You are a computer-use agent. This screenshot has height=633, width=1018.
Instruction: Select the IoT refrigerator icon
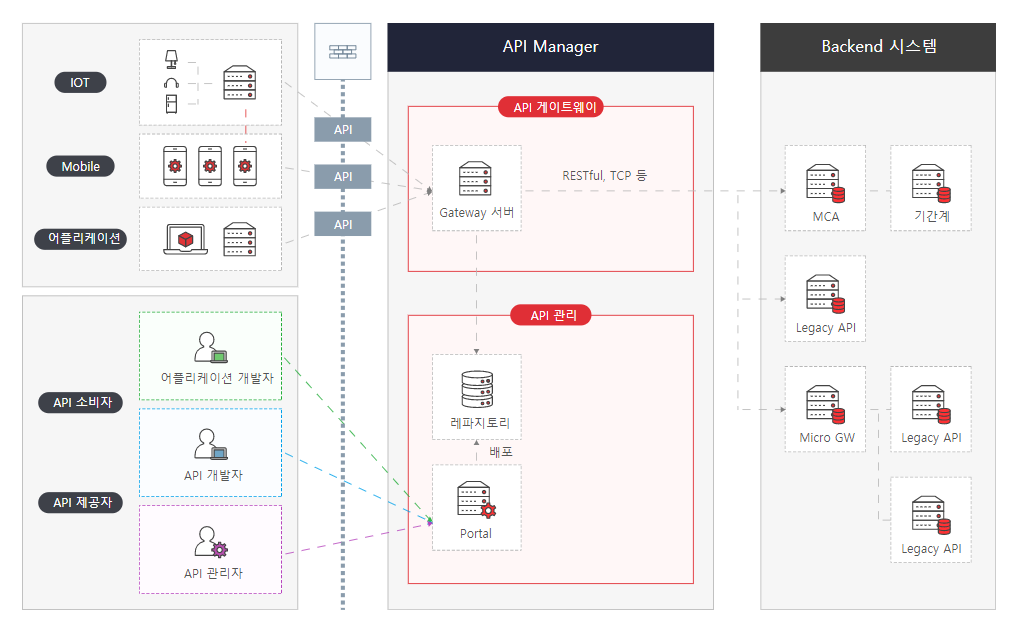coord(171,104)
